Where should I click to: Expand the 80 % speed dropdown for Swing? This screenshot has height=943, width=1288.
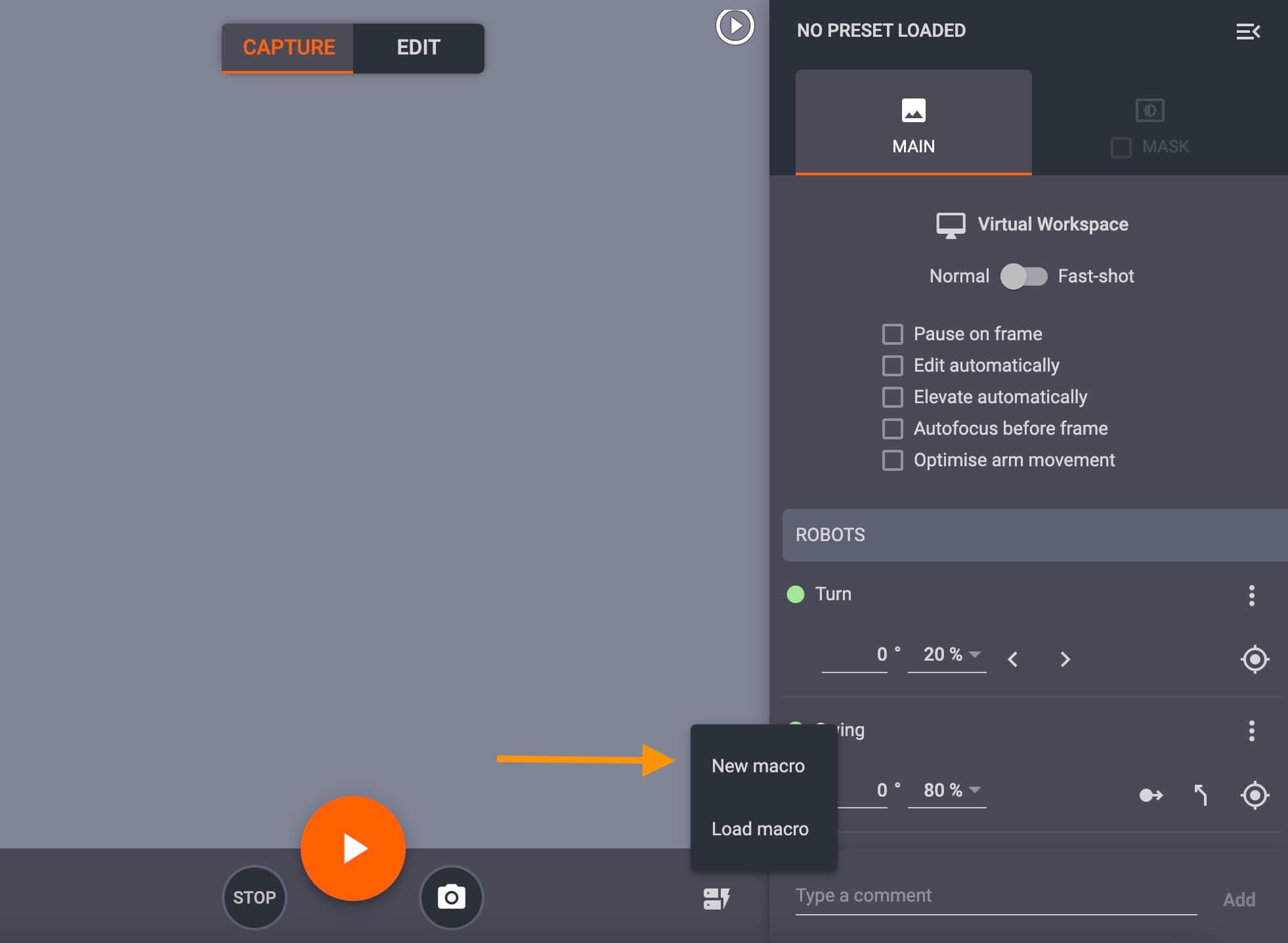click(x=947, y=790)
